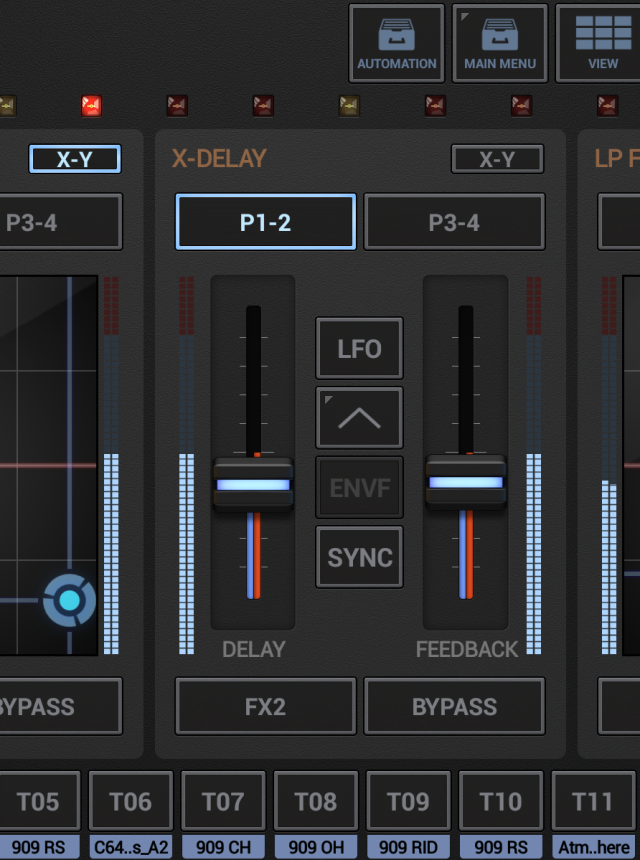Click the FEEDBACK fader handle
640x860 pixels.
(x=466, y=482)
